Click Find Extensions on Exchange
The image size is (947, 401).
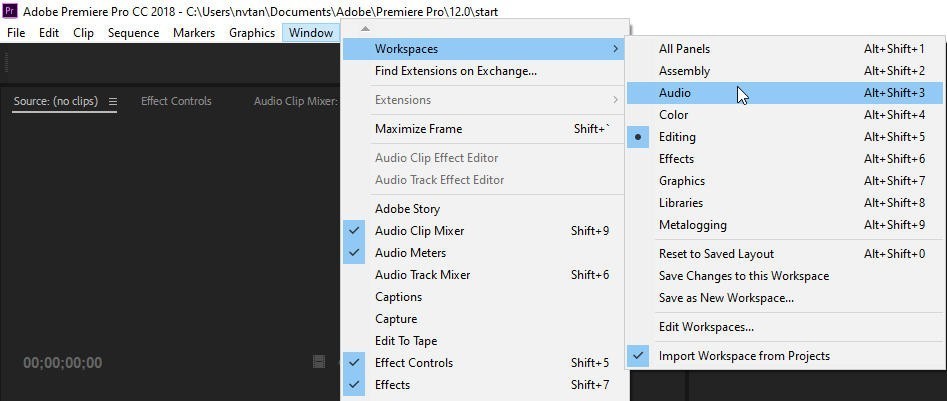tap(455, 71)
